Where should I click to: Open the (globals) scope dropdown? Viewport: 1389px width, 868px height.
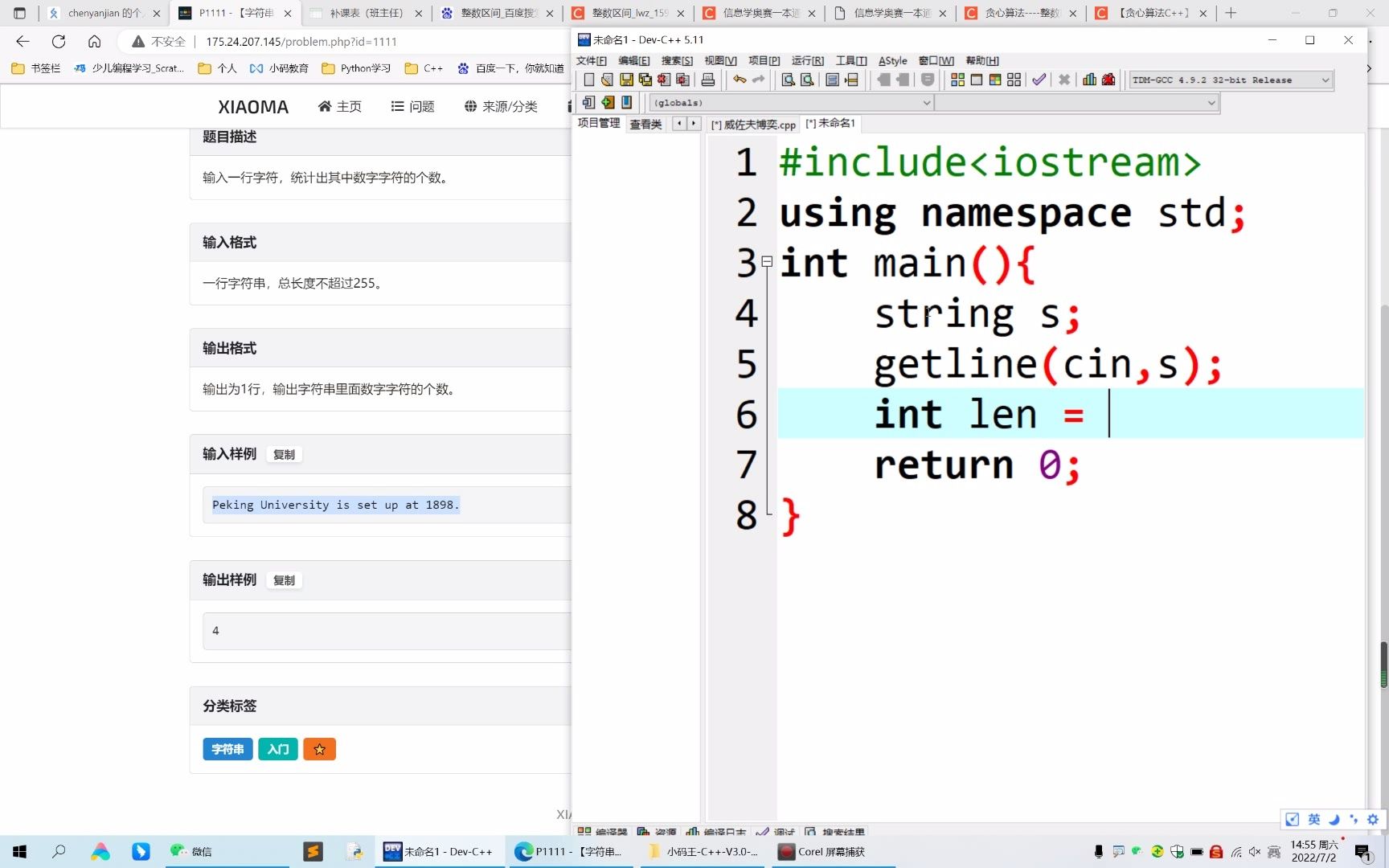792,103
